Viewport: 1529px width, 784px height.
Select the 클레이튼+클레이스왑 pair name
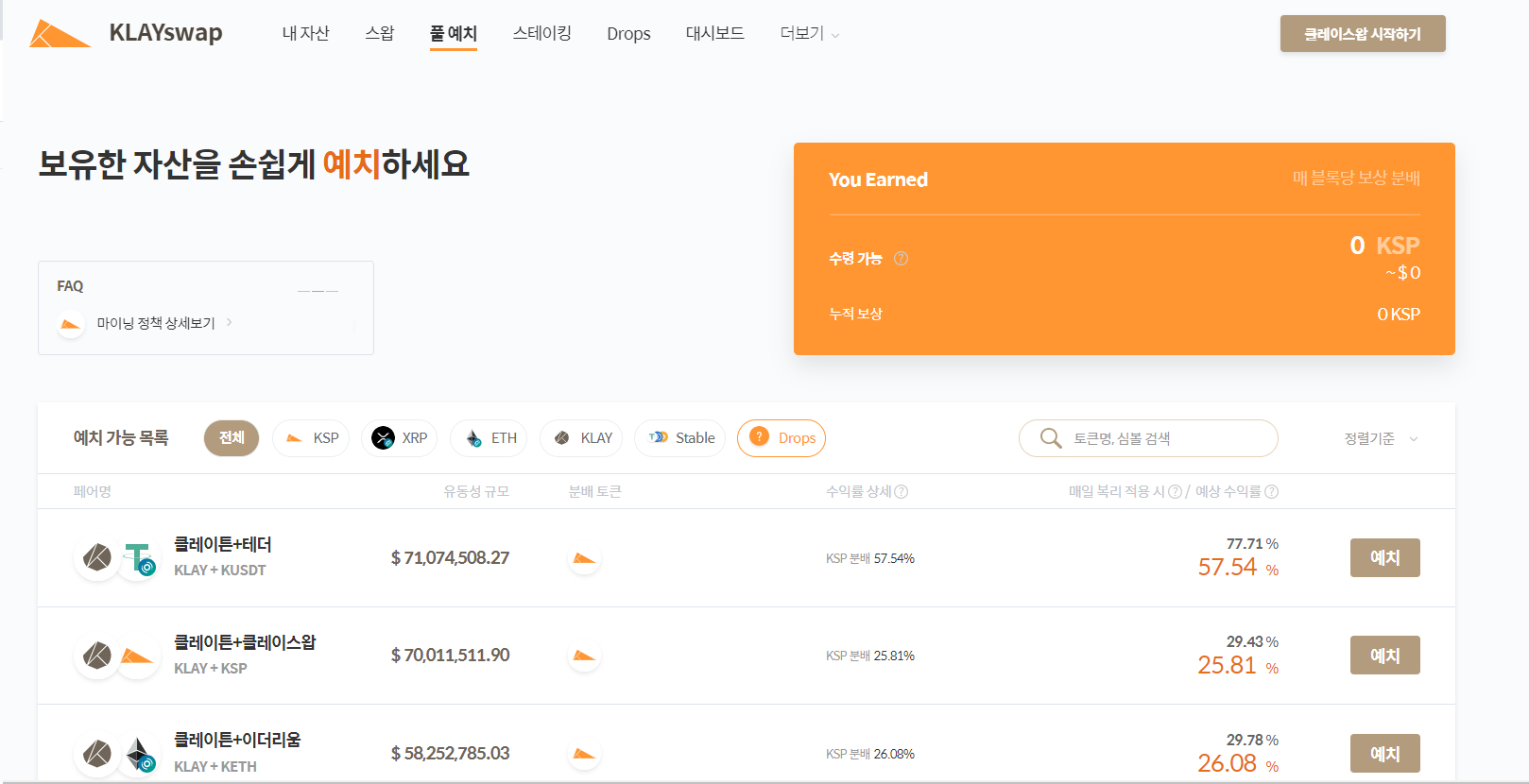245,642
